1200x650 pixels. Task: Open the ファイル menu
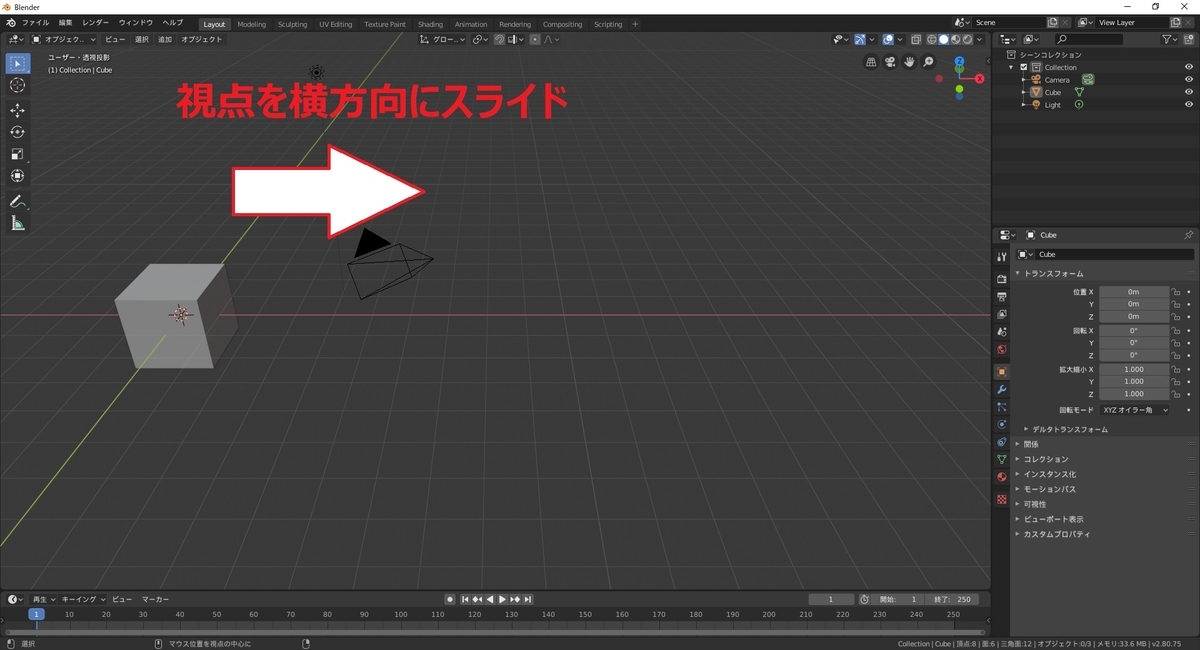pyautogui.click(x=35, y=22)
